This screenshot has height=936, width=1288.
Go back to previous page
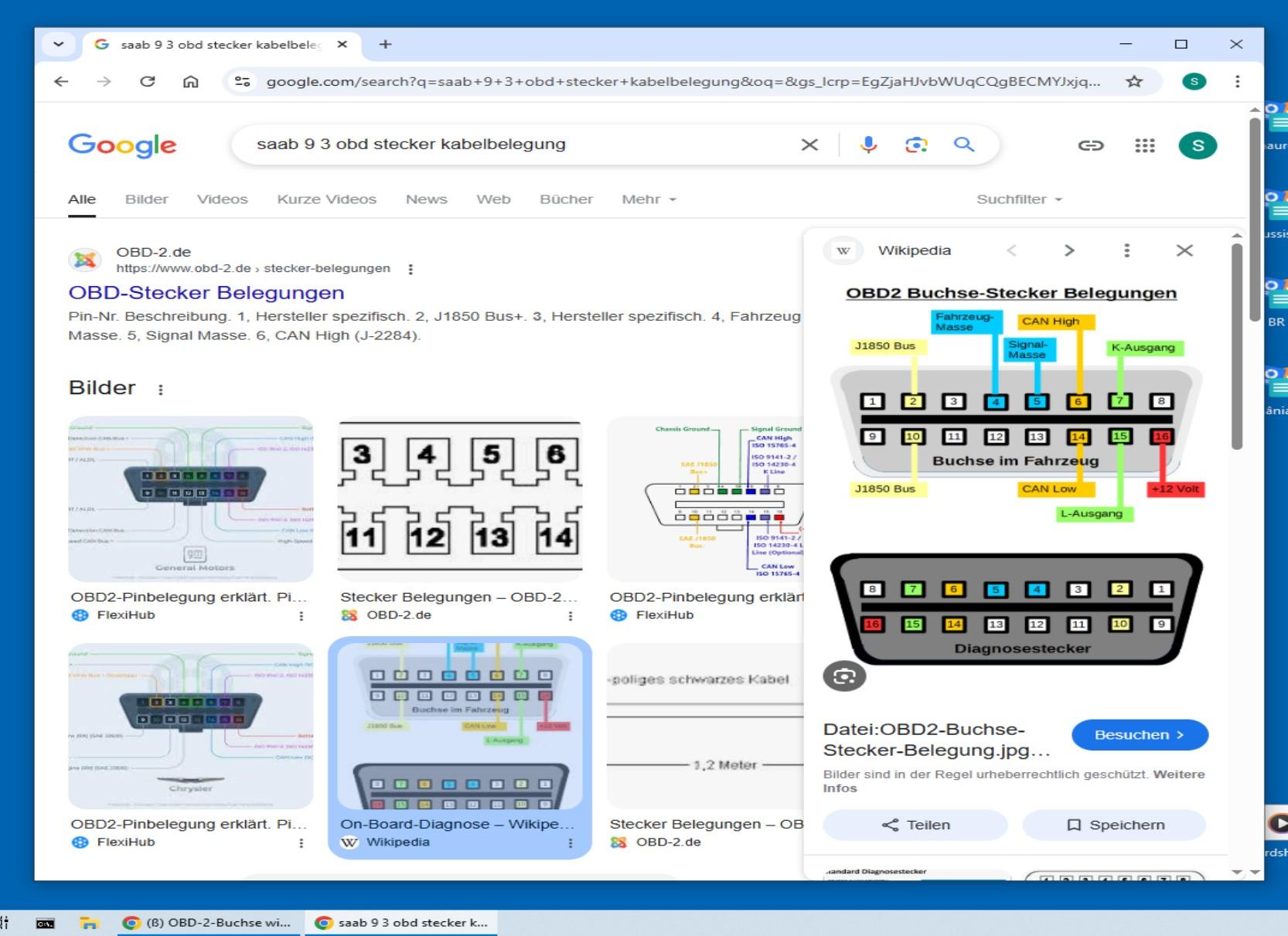[x=61, y=81]
